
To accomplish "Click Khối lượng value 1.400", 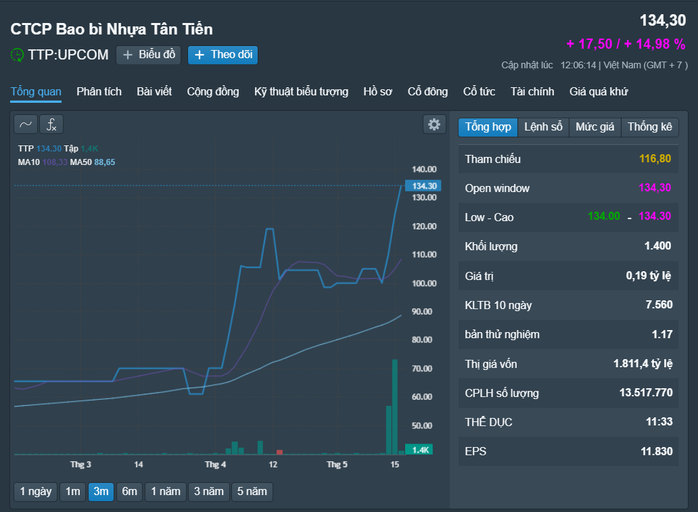I will click(657, 246).
